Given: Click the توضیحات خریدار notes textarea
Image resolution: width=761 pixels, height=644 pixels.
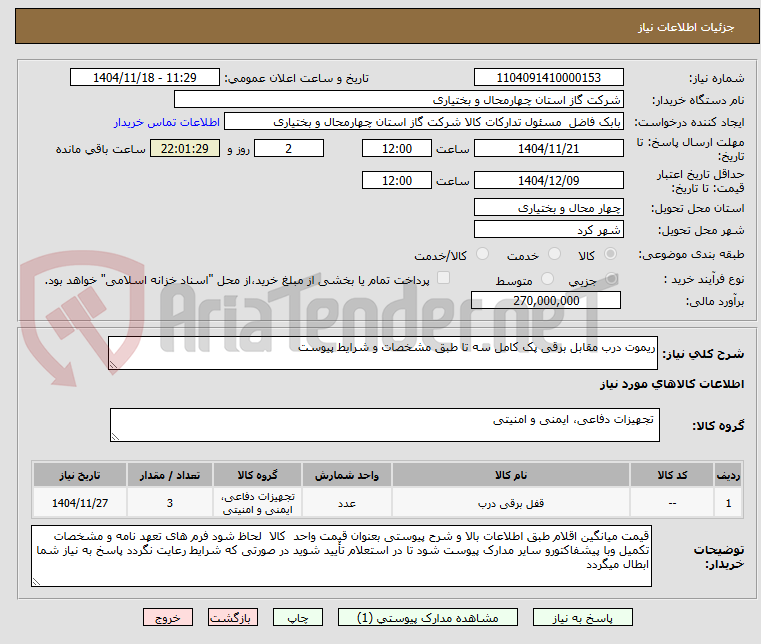Looking at the screenshot, I should [x=341, y=556].
